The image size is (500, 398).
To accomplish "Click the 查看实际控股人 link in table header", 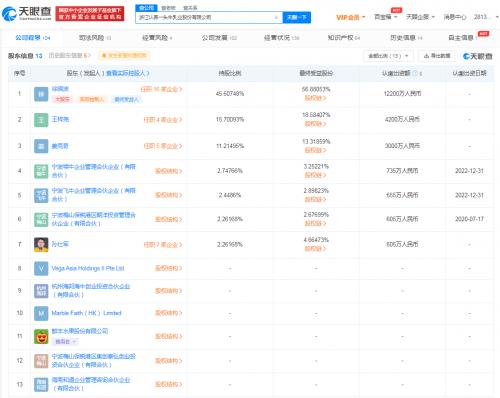I will click(128, 73).
